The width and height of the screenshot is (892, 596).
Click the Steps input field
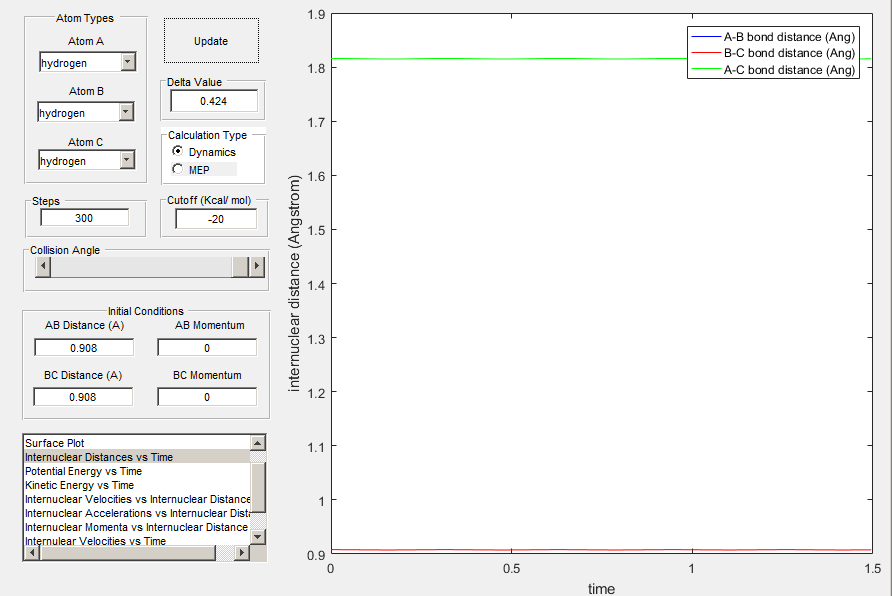[x=84, y=218]
